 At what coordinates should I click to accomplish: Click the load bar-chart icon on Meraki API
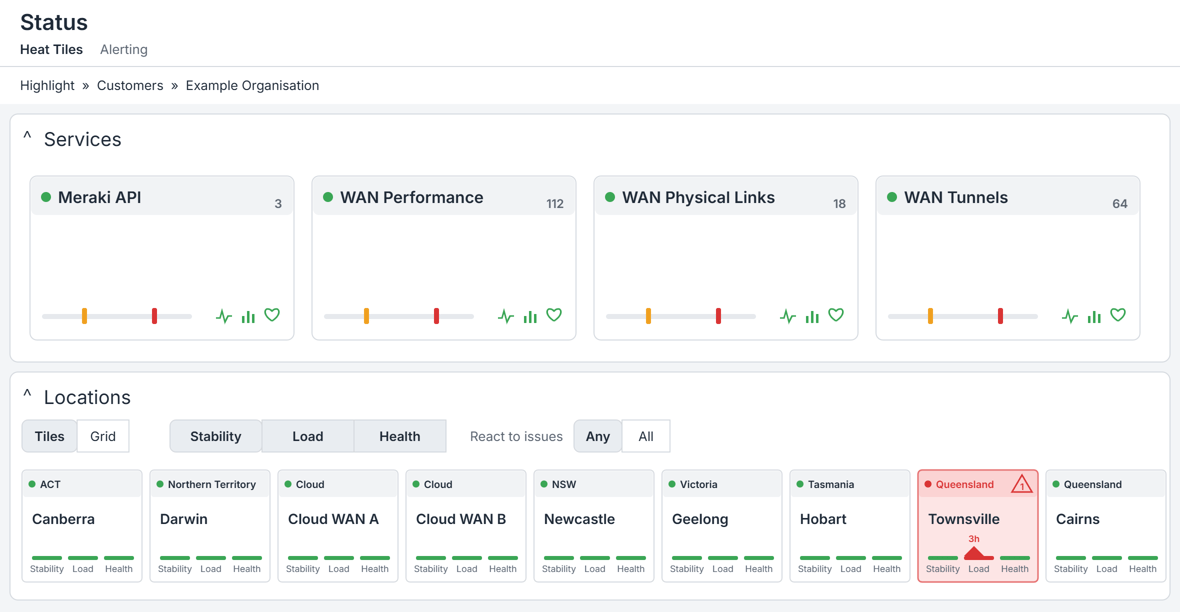coord(248,316)
